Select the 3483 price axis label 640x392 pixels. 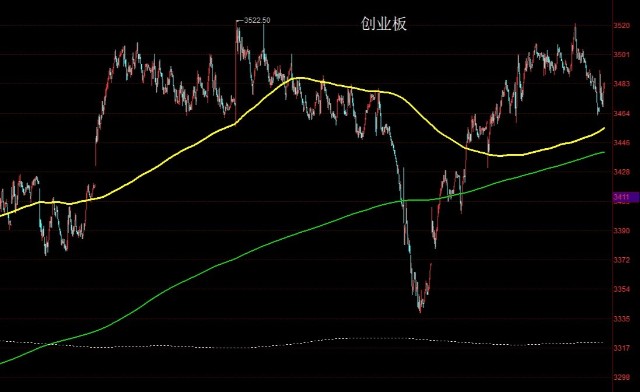pos(622,84)
